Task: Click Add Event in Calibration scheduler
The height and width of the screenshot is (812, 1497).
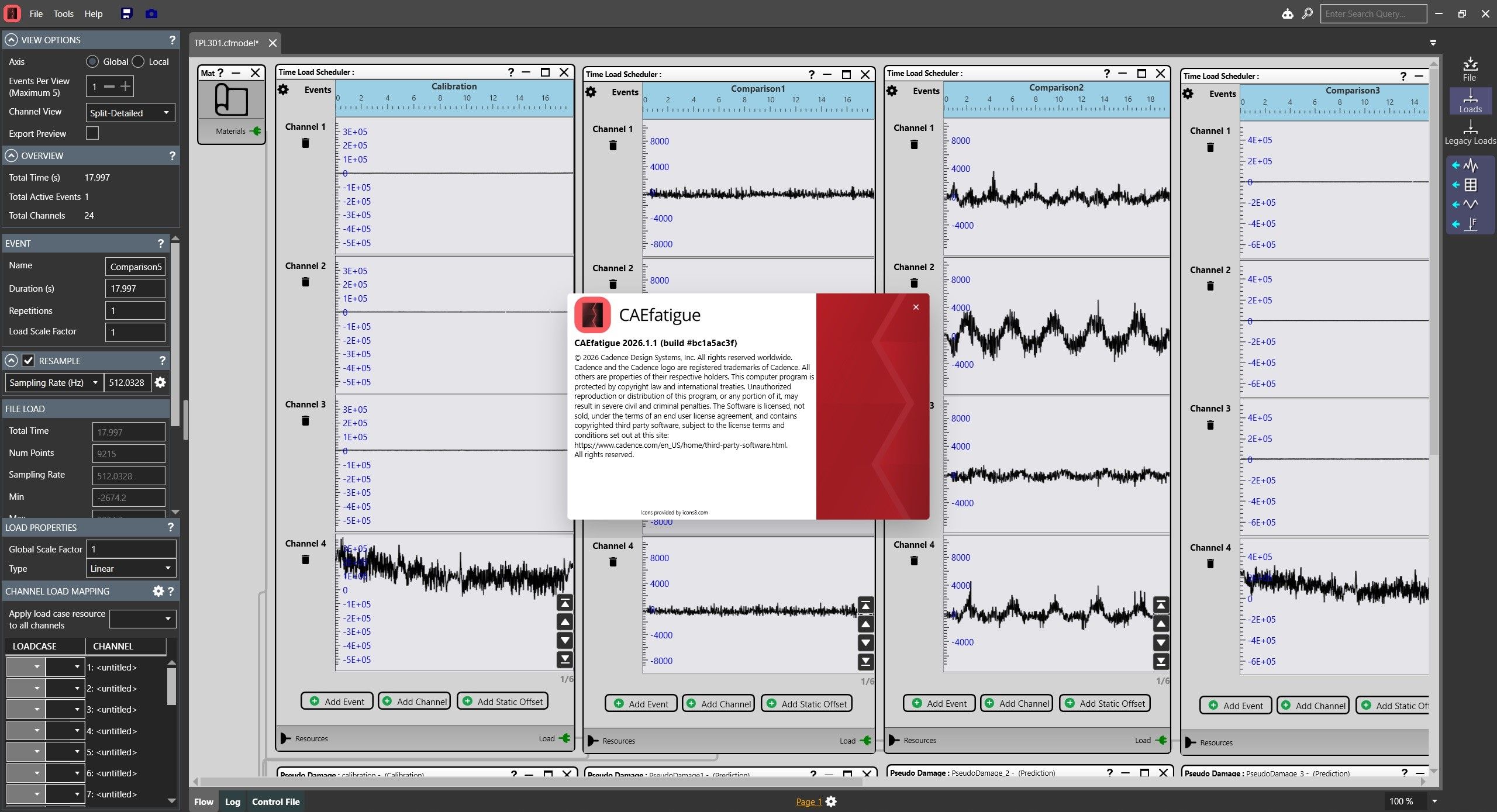Action: coord(337,702)
